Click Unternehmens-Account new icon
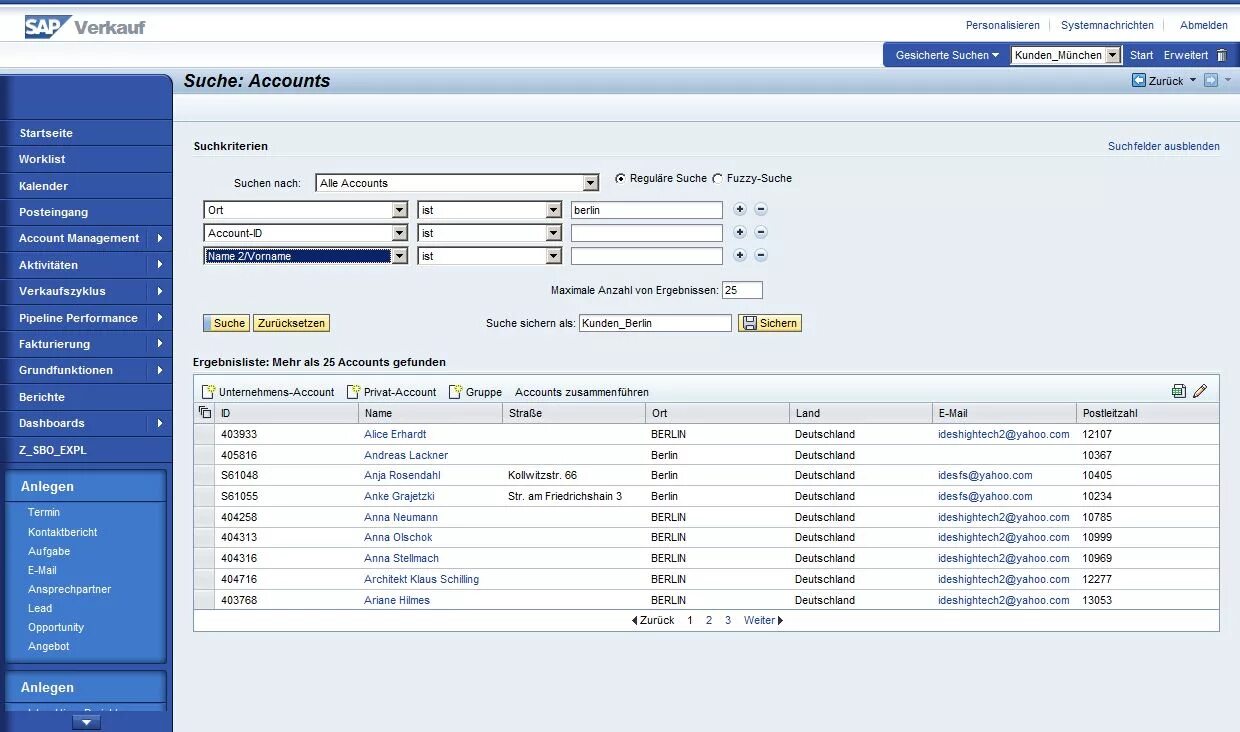Screen dimensions: 1240x732 pos(209,392)
